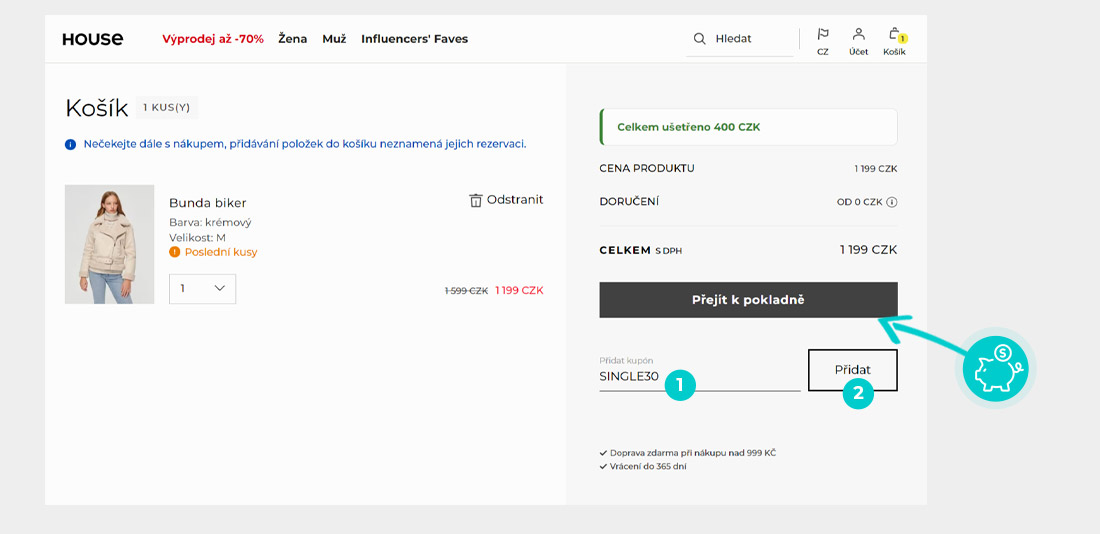The image size is (1100, 534).
Task: Open the Účet account icon
Action: (858, 34)
